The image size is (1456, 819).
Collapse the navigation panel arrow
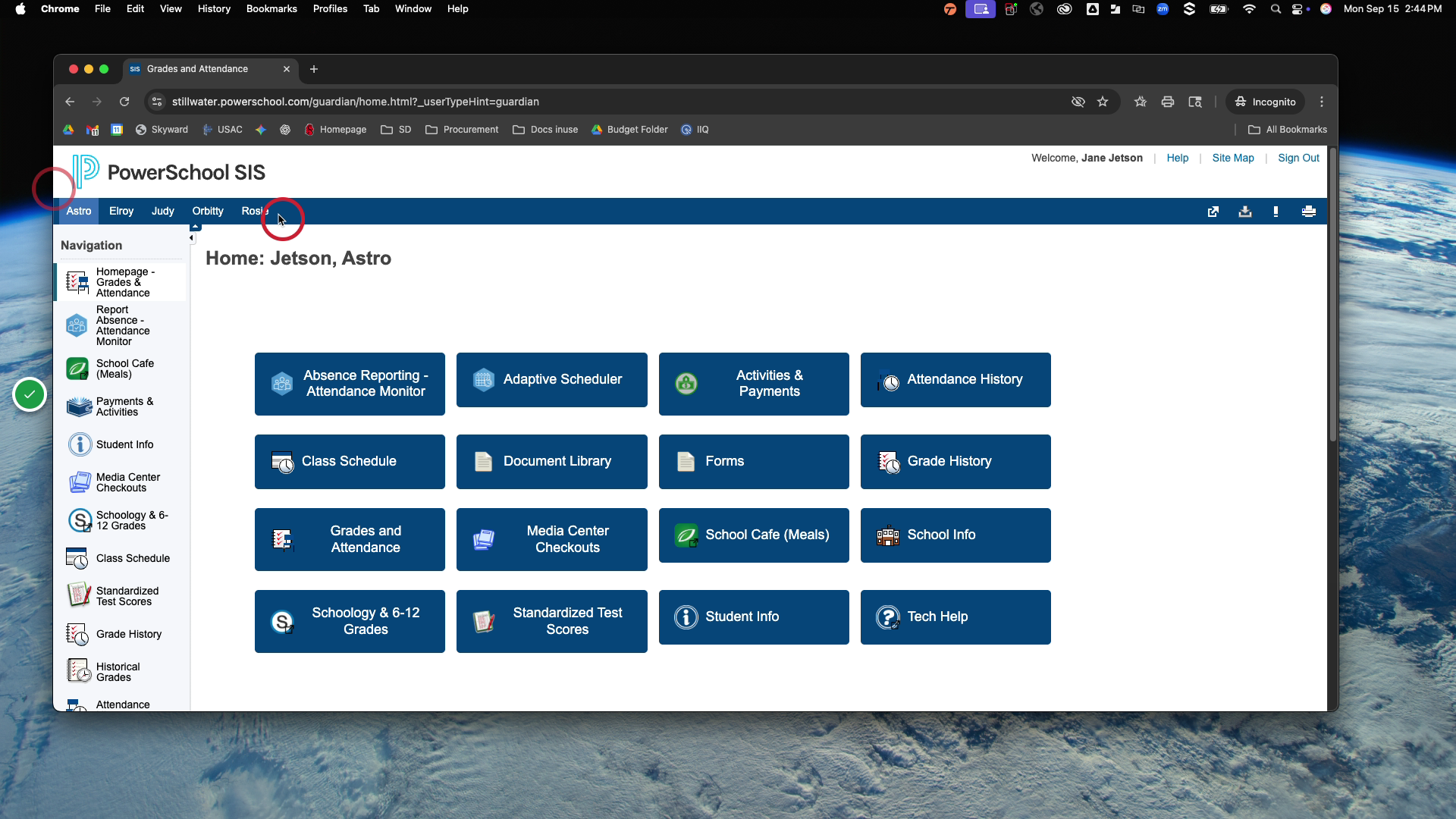191,238
